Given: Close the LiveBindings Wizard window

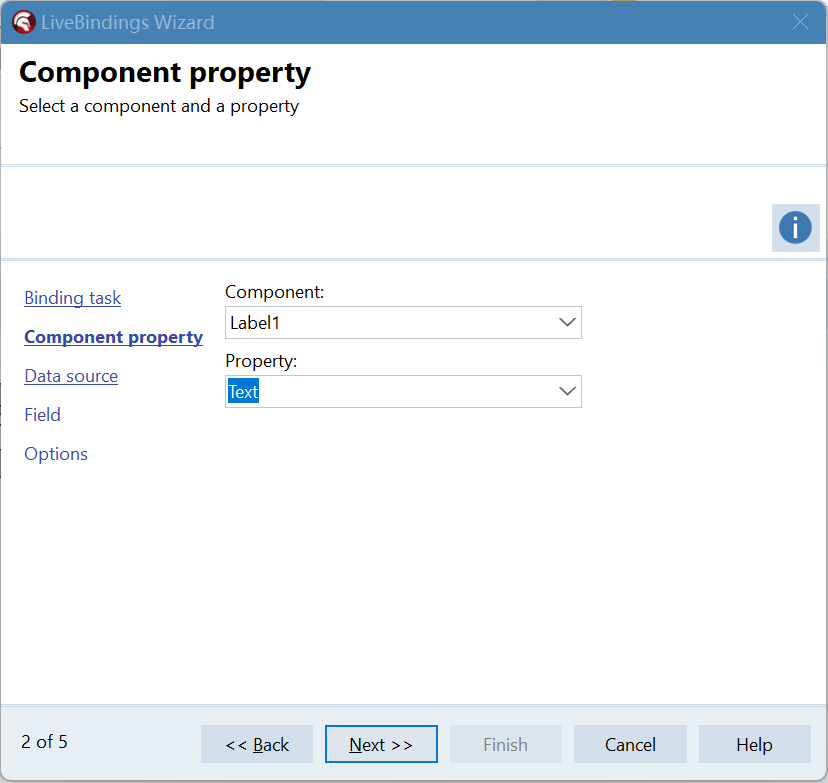Looking at the screenshot, I should (x=800, y=22).
